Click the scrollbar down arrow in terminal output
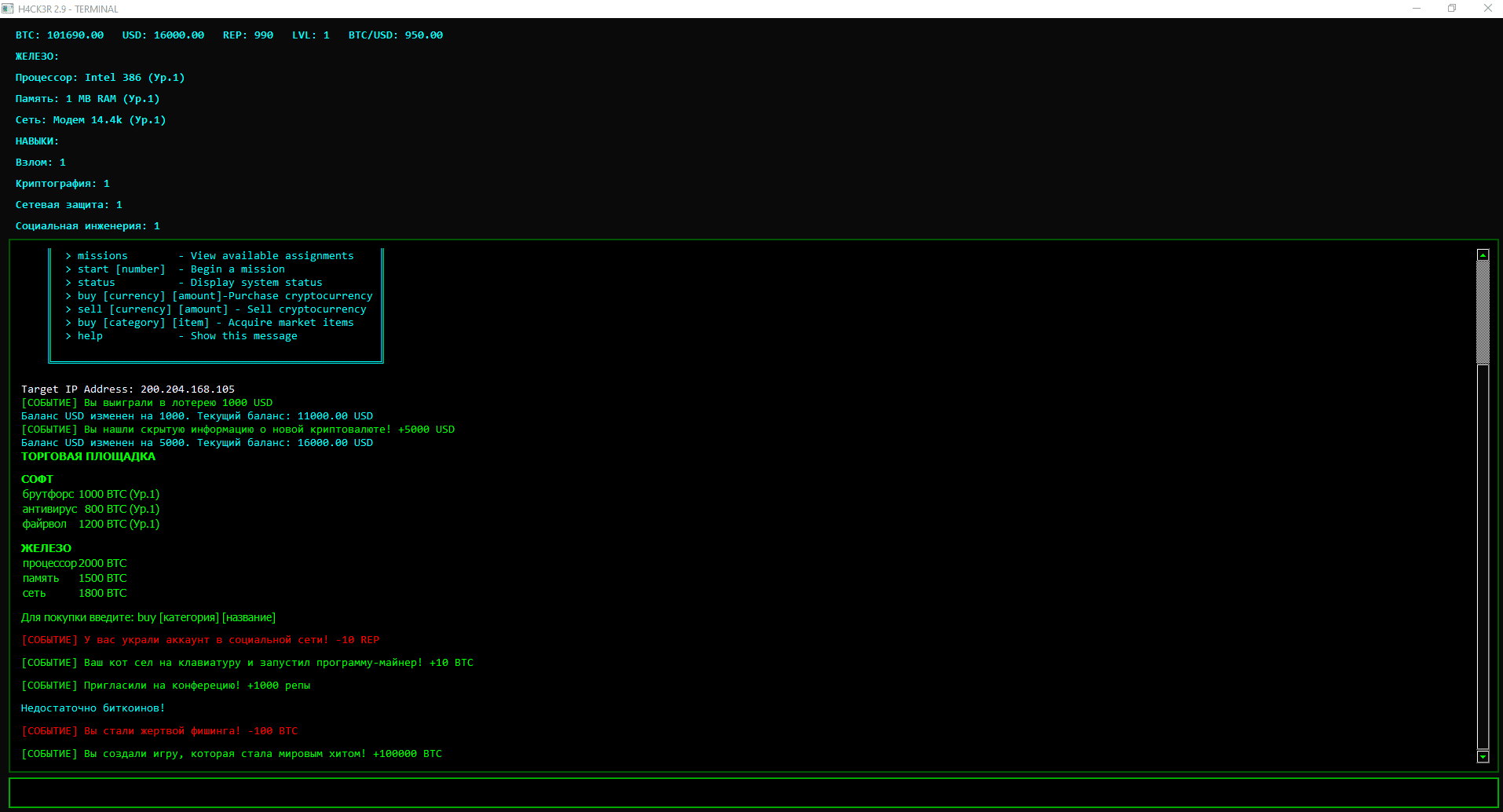The width and height of the screenshot is (1503, 812). click(1483, 756)
